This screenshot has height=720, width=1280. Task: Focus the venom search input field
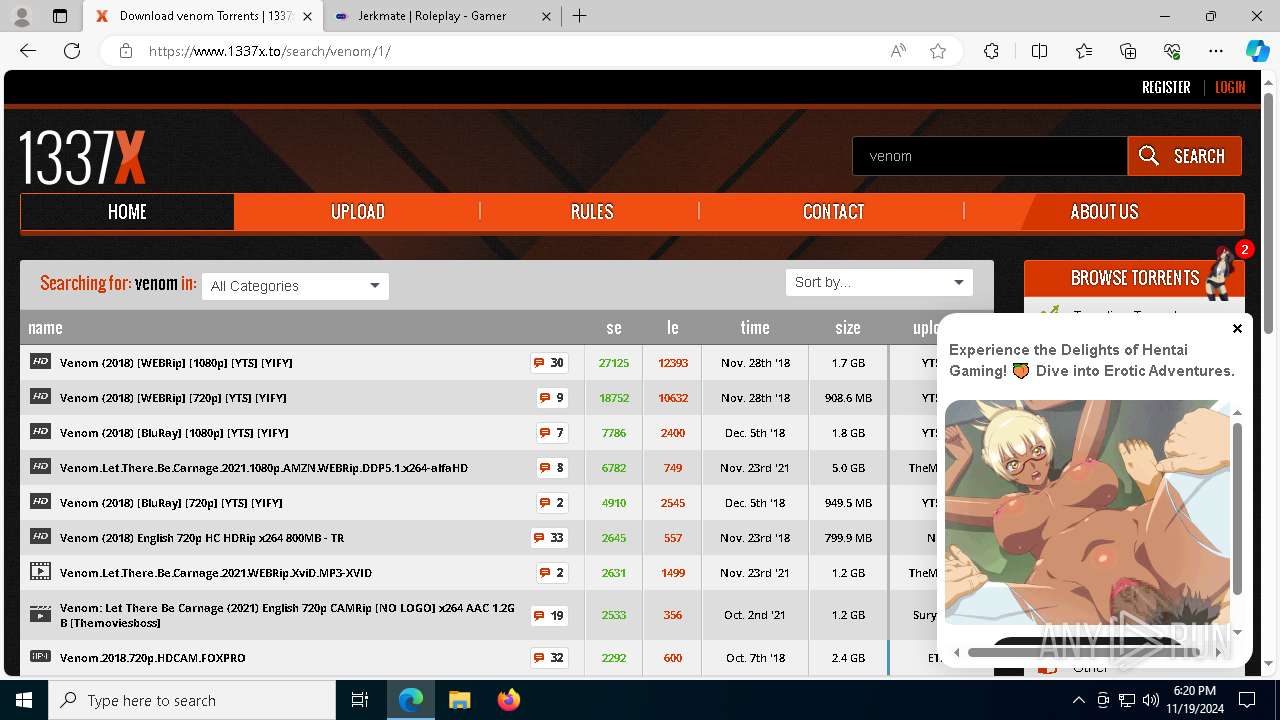point(990,156)
